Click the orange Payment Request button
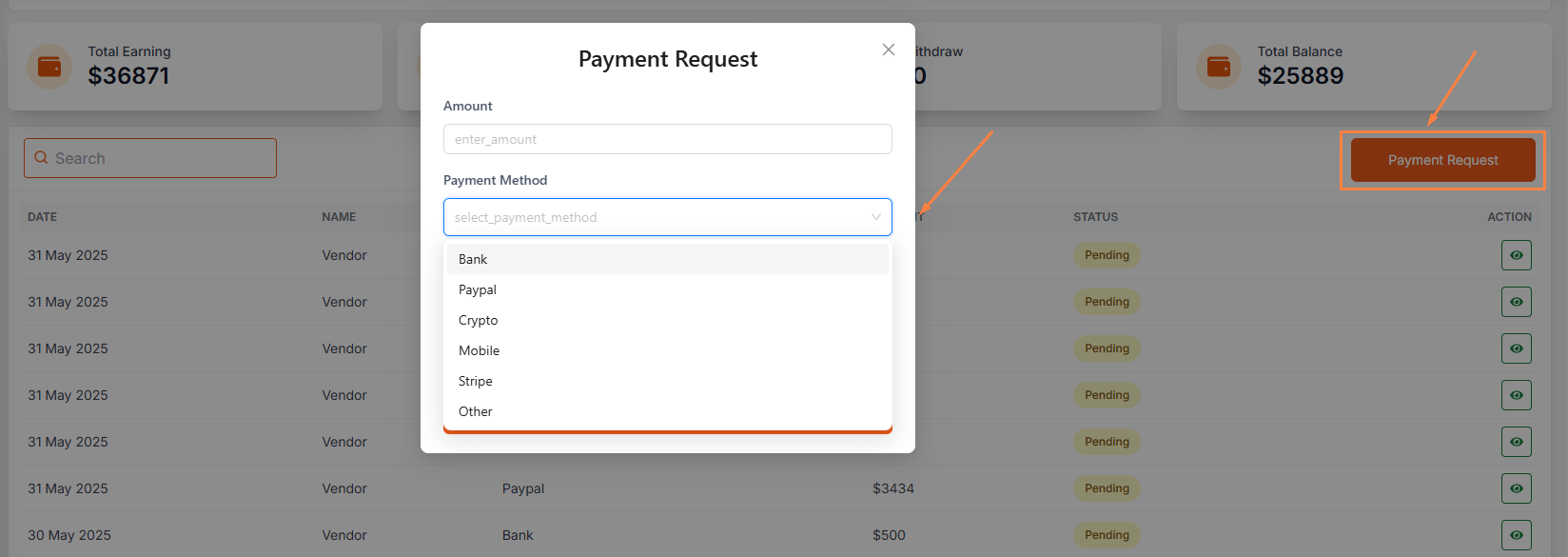This screenshot has width=1568, height=557. [1442, 160]
